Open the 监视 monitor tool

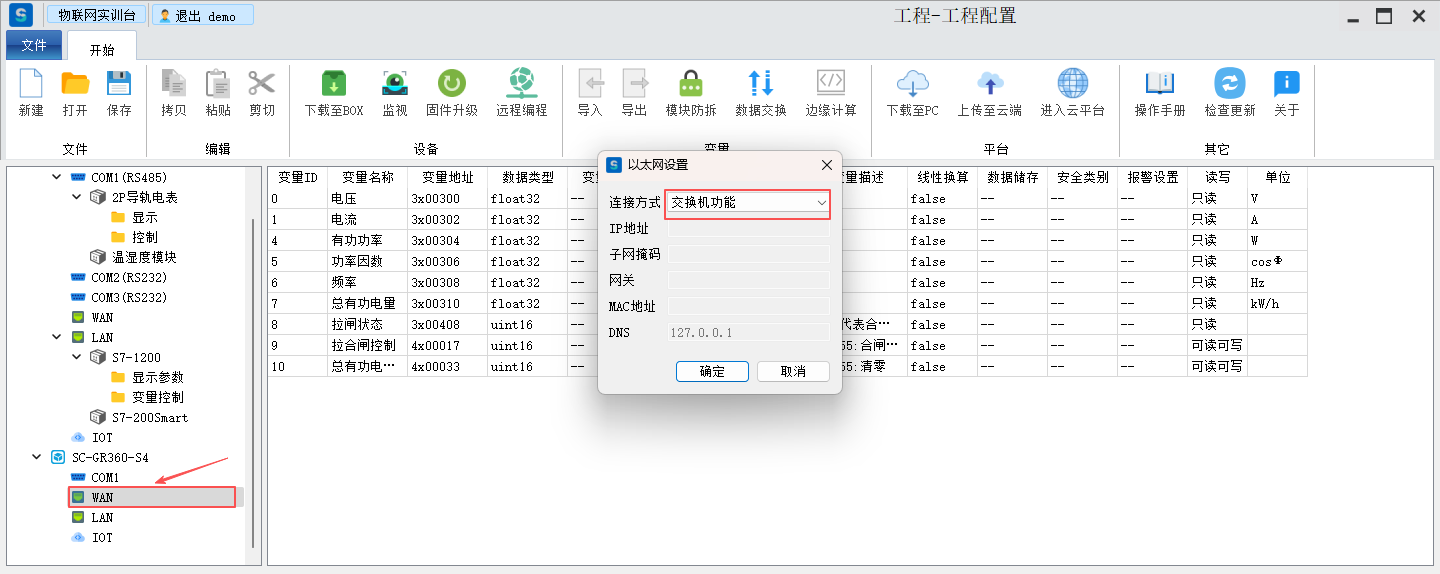(x=395, y=85)
